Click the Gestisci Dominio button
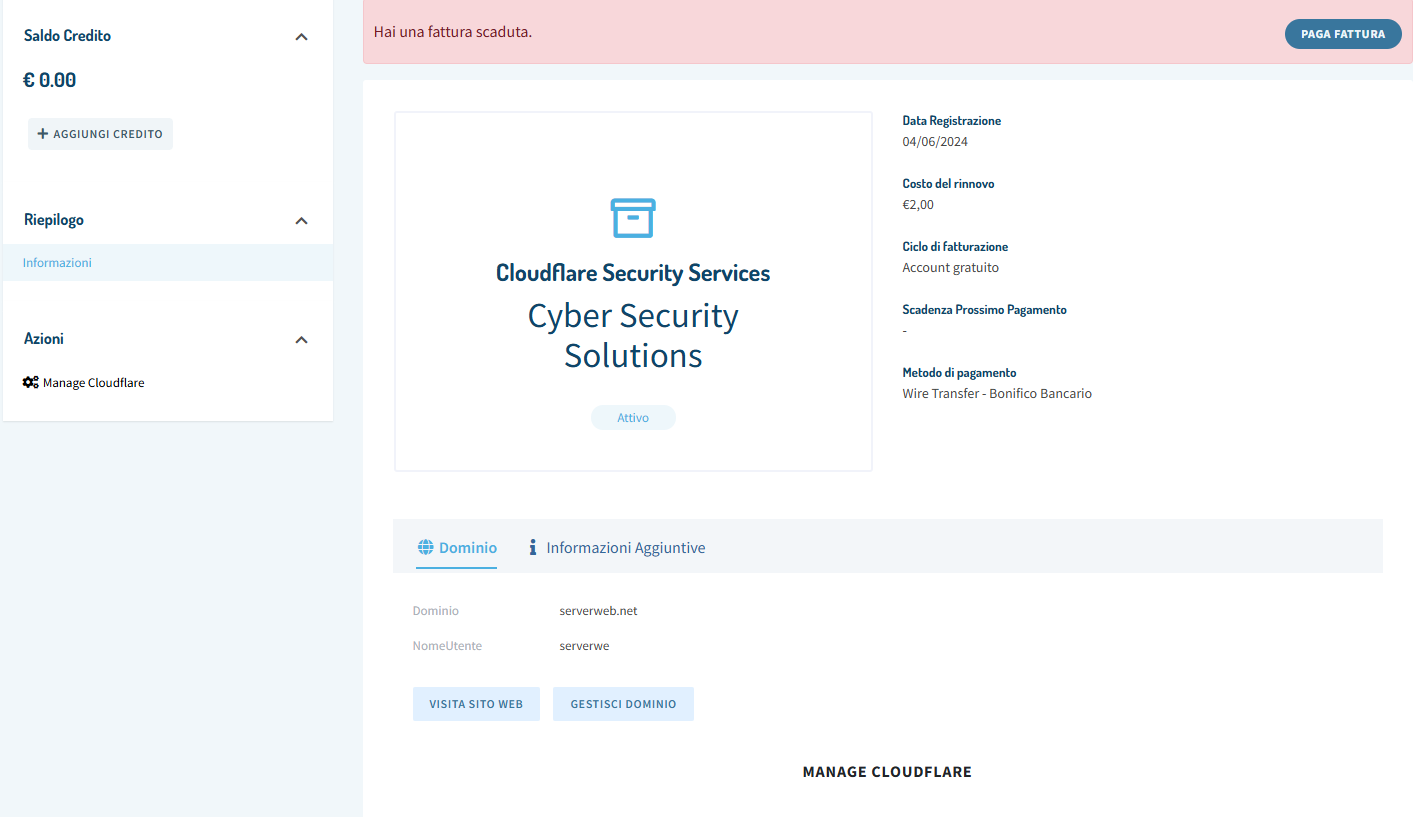1413x817 pixels. (x=623, y=704)
